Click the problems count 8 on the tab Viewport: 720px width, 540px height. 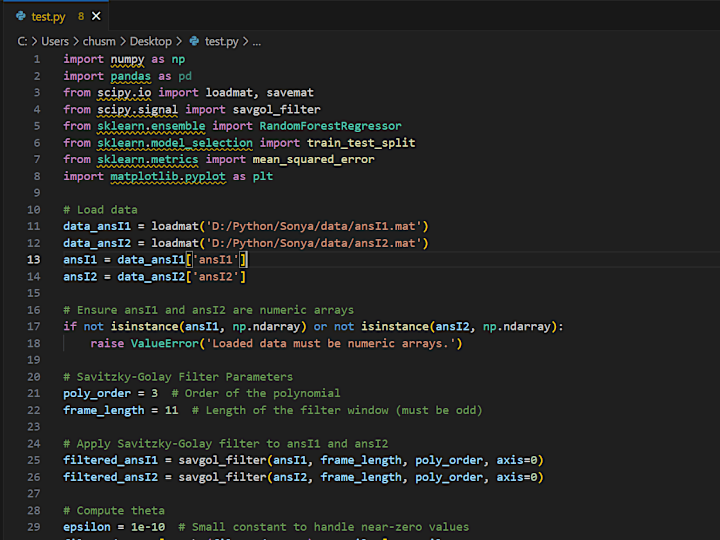click(81, 16)
